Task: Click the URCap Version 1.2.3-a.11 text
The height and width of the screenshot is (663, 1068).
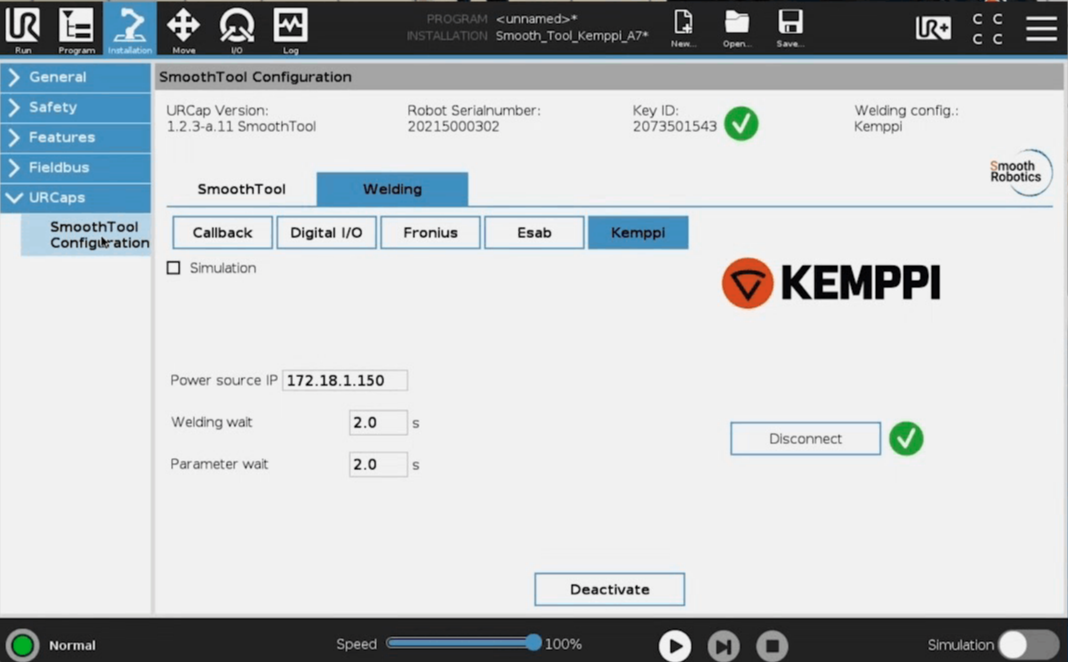Action: click(x=241, y=126)
